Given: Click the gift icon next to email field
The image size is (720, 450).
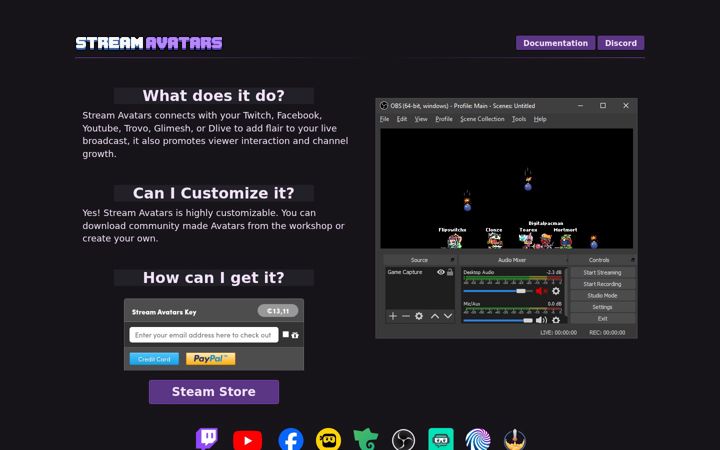Looking at the screenshot, I should coord(295,335).
